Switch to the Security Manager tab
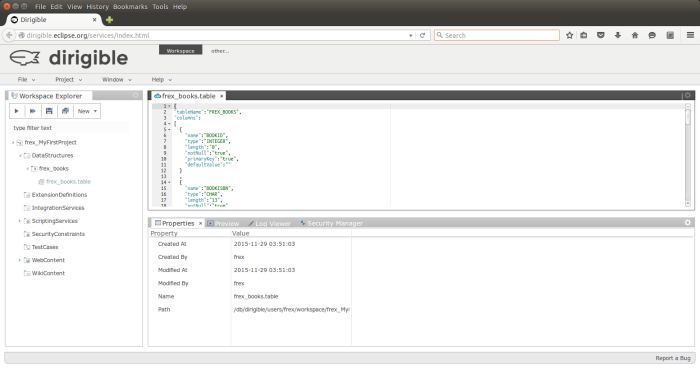 pyautogui.click(x=331, y=223)
